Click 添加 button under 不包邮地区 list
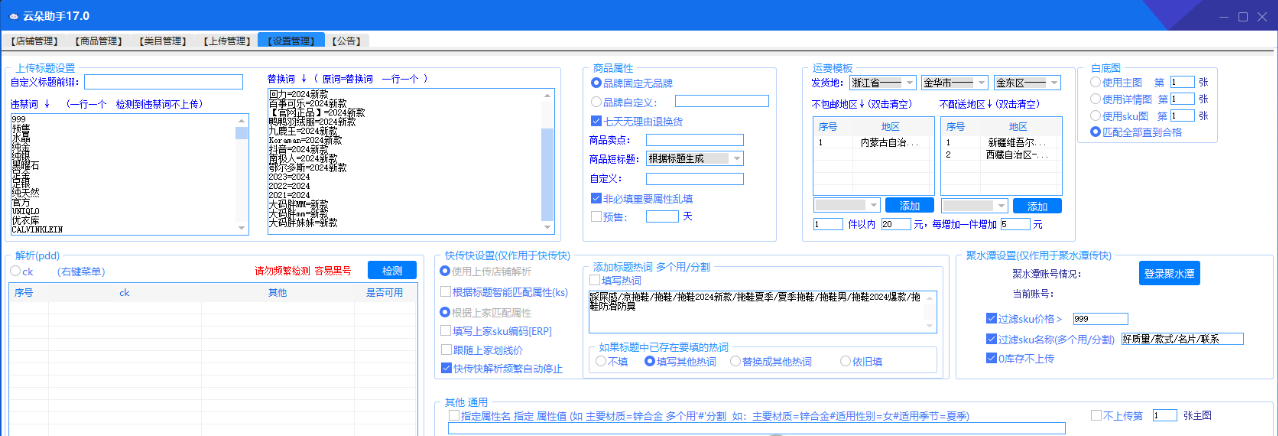 (908, 205)
